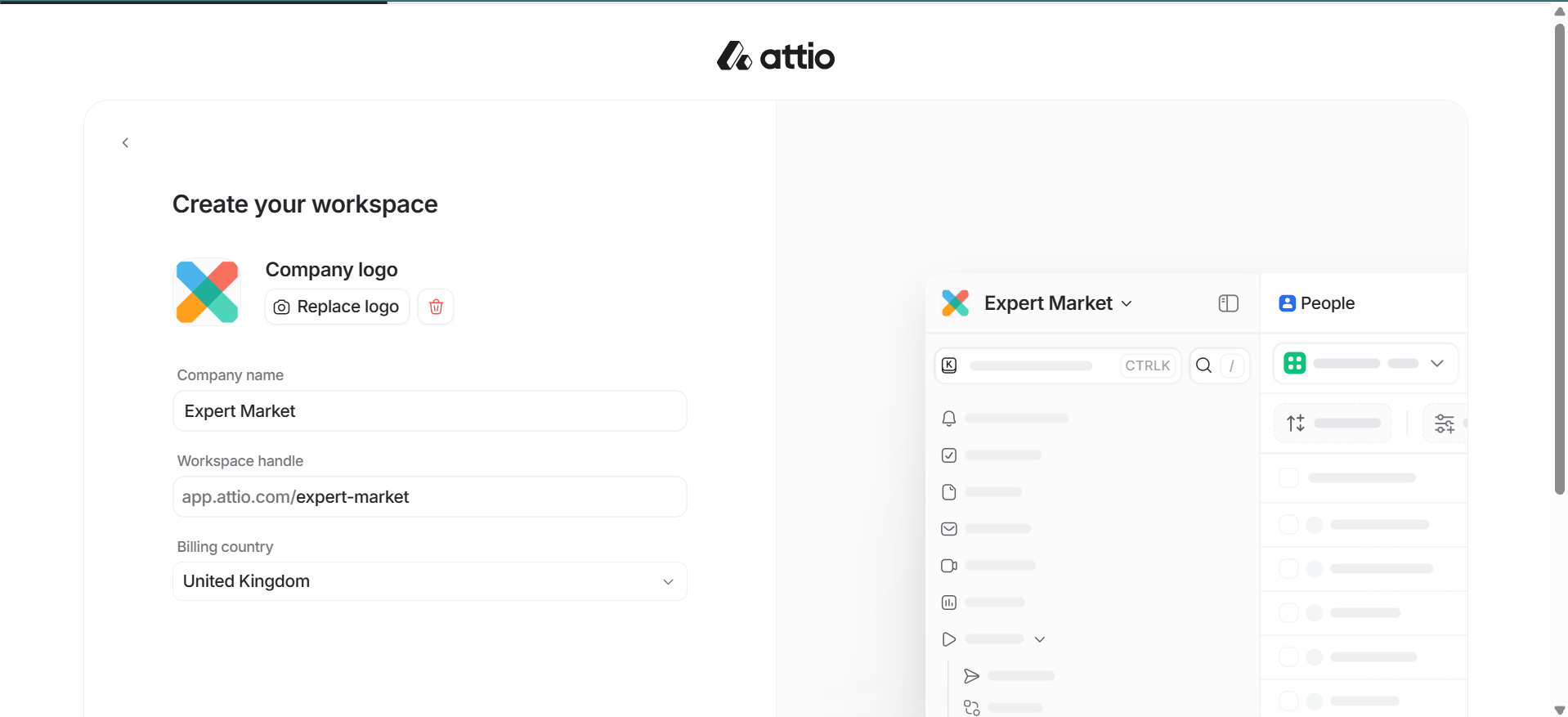Image resolution: width=1568 pixels, height=717 pixels.
Task: Click the Company name input field
Action: tap(429, 411)
